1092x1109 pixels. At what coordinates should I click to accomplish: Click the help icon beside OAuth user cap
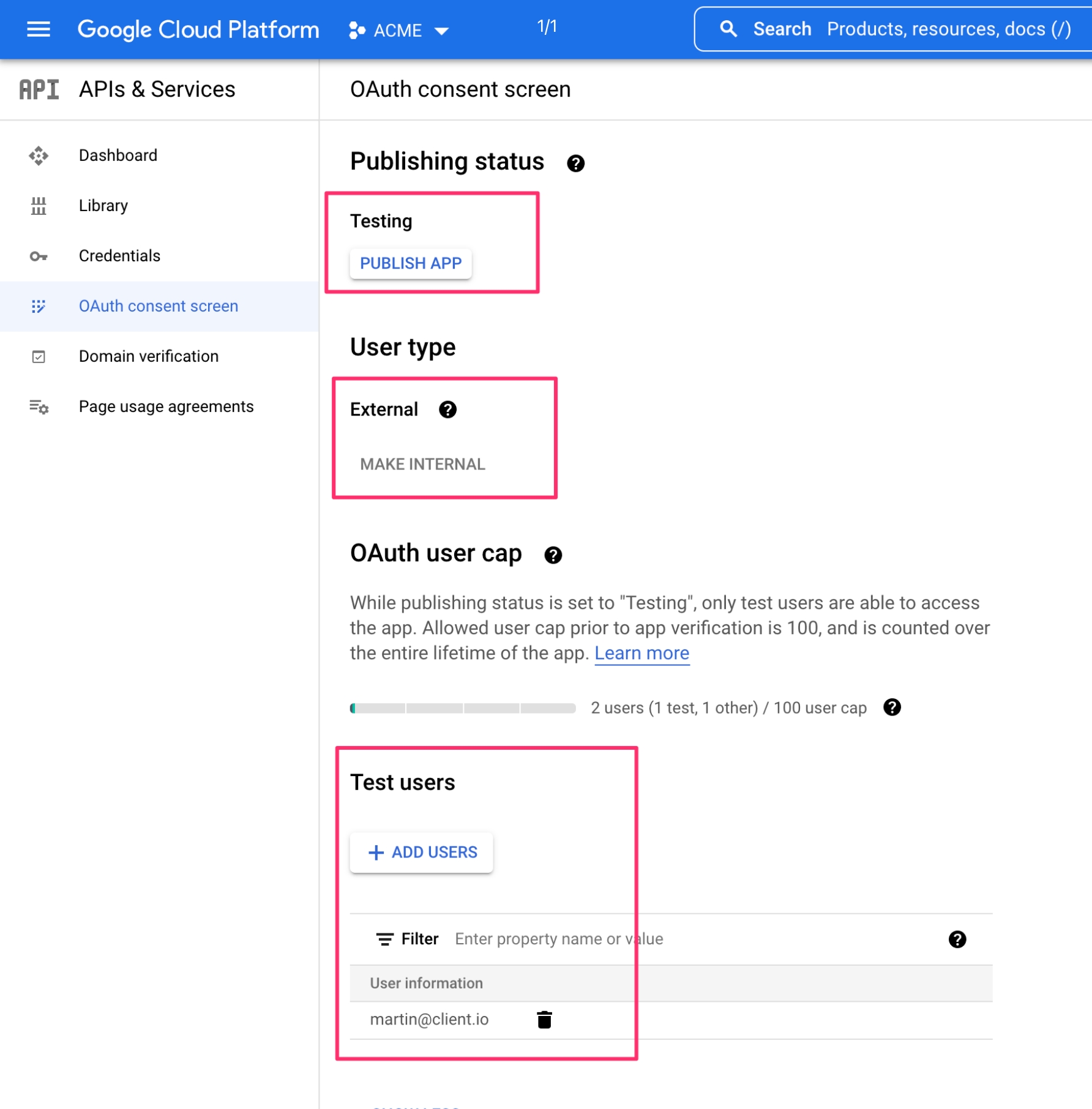(553, 555)
